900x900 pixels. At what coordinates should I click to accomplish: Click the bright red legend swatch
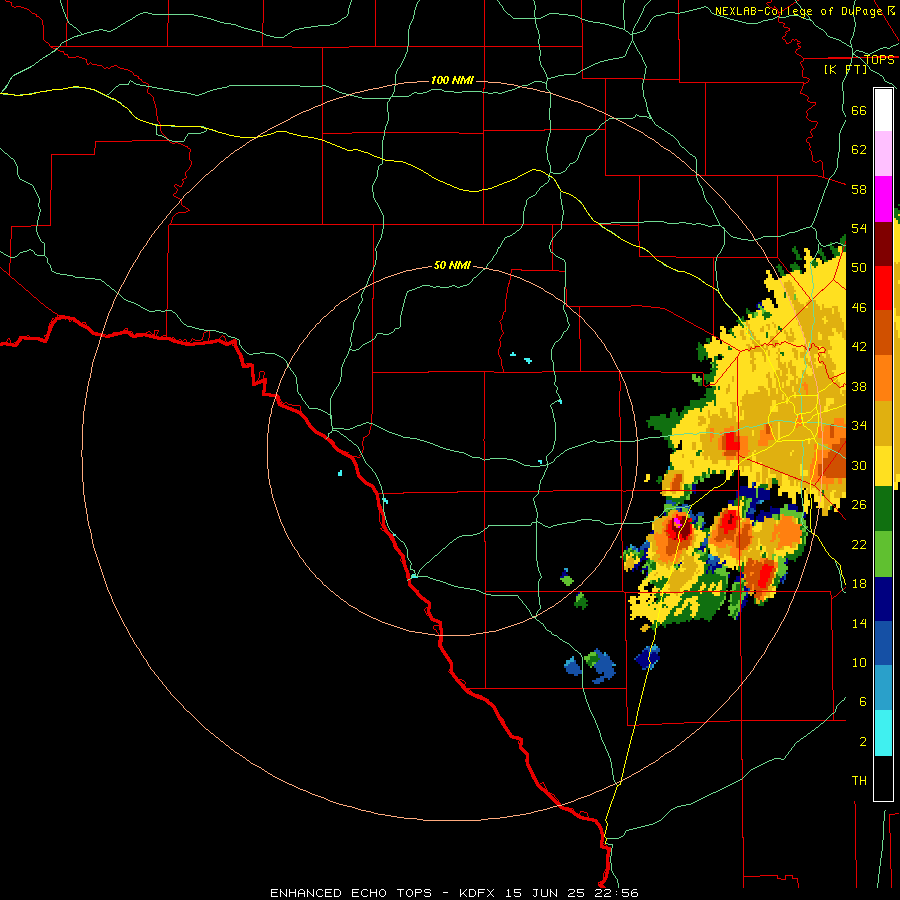pyautogui.click(x=883, y=288)
